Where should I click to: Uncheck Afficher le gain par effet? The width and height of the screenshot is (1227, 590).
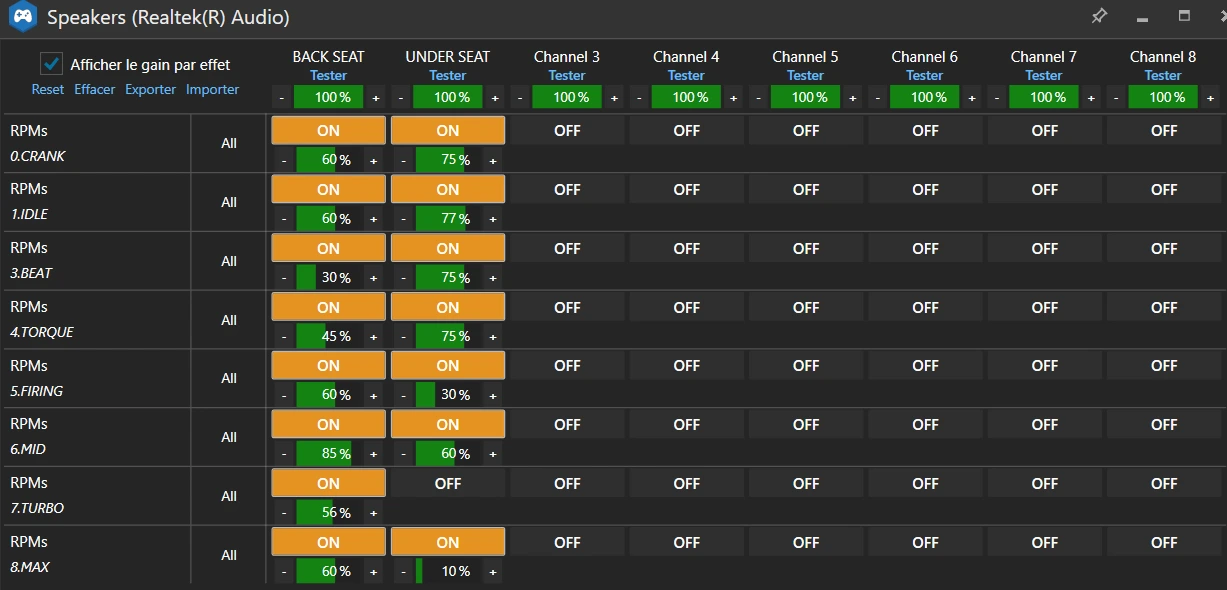click(51, 64)
